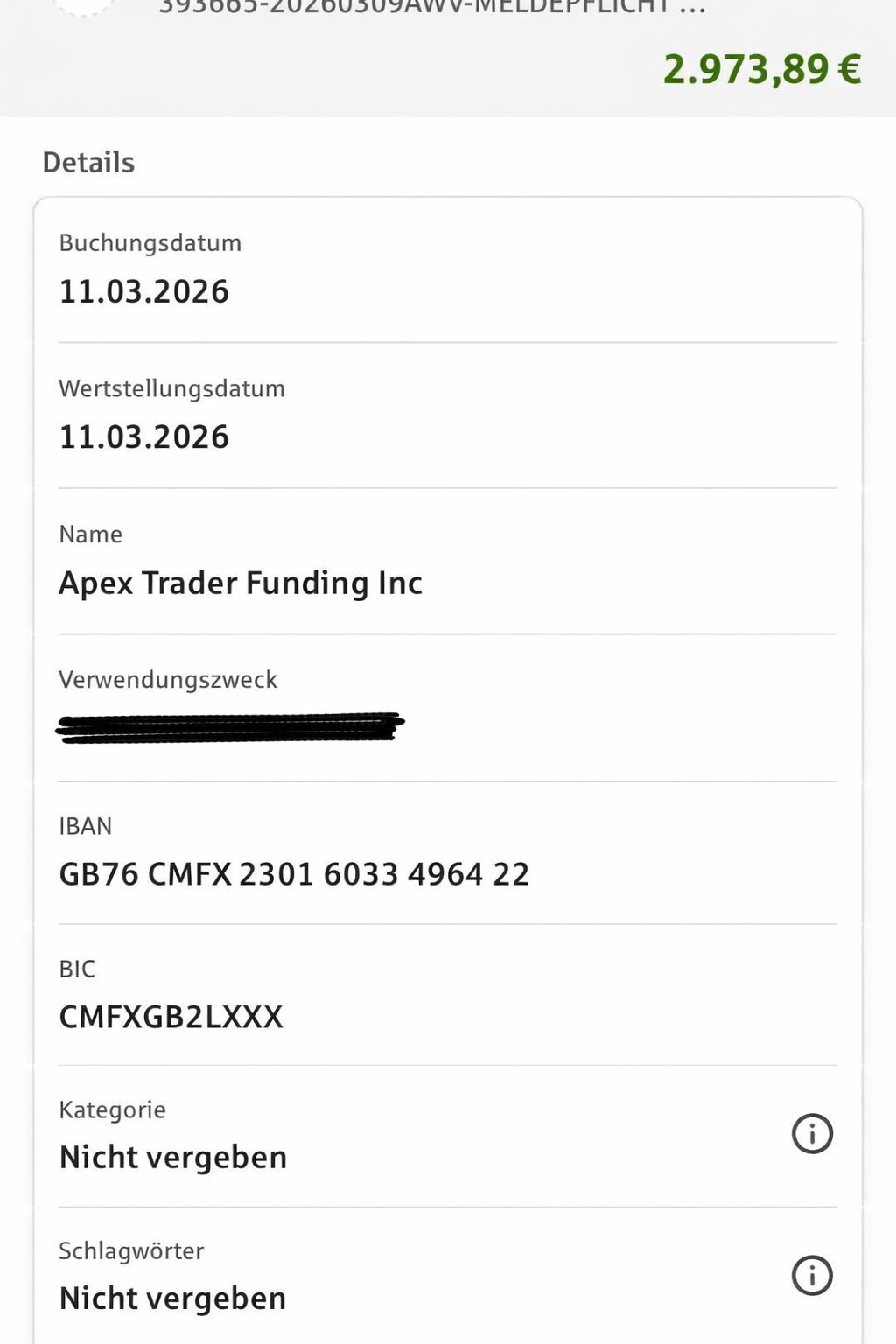Click the Wertstellungsdatum field label

point(171,388)
